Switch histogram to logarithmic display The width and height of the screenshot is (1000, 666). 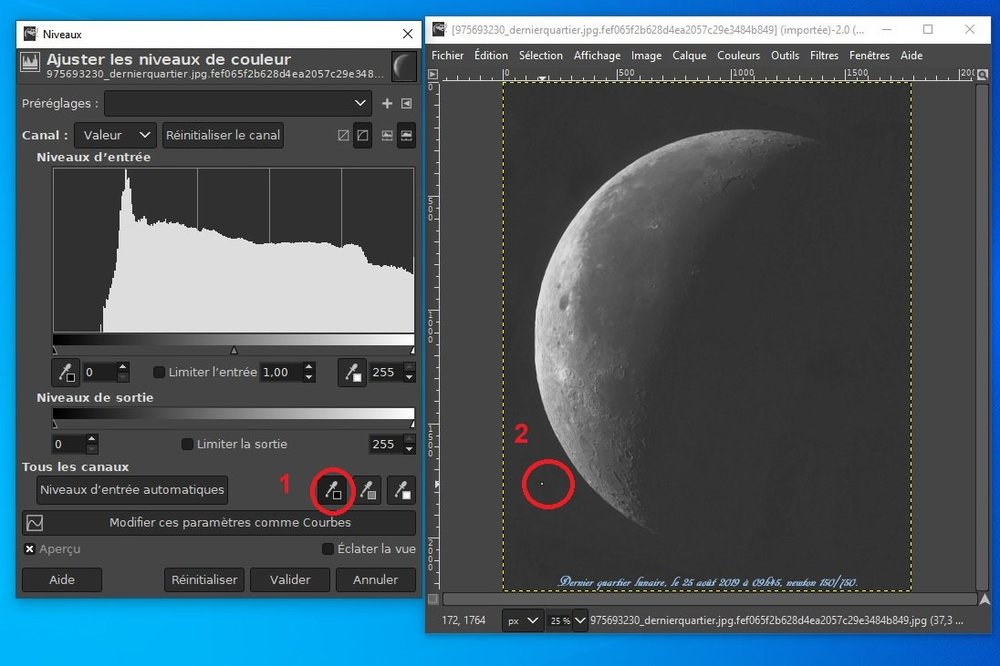click(x=406, y=135)
